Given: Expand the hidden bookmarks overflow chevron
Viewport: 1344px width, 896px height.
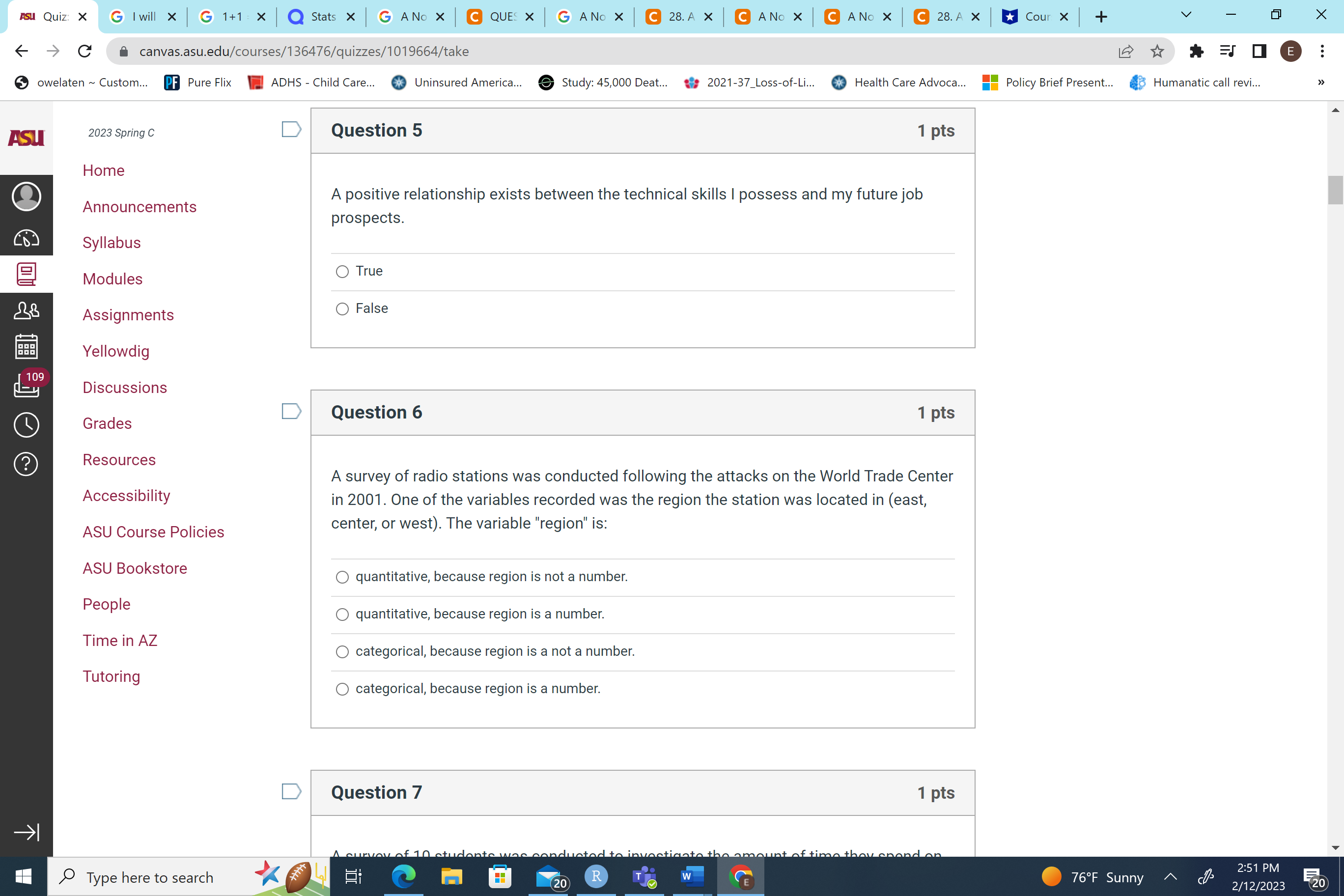Looking at the screenshot, I should click(1320, 83).
